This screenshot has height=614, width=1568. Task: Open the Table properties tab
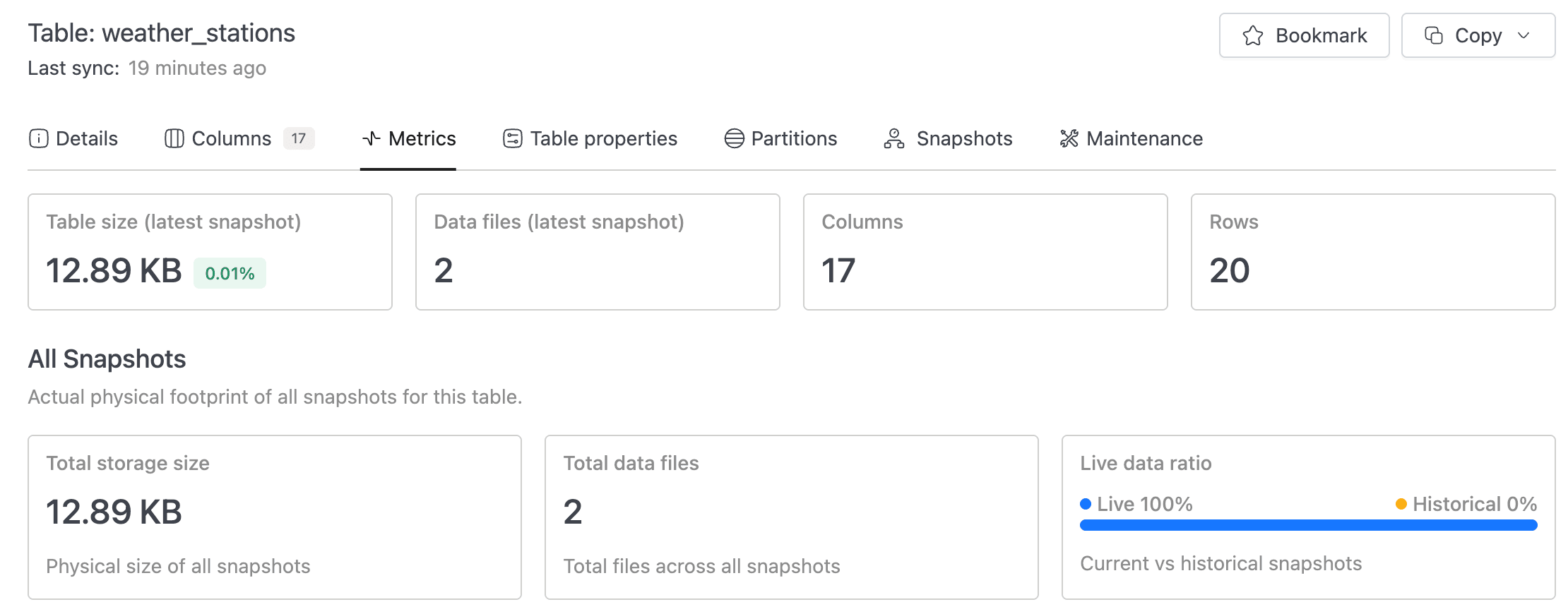603,138
